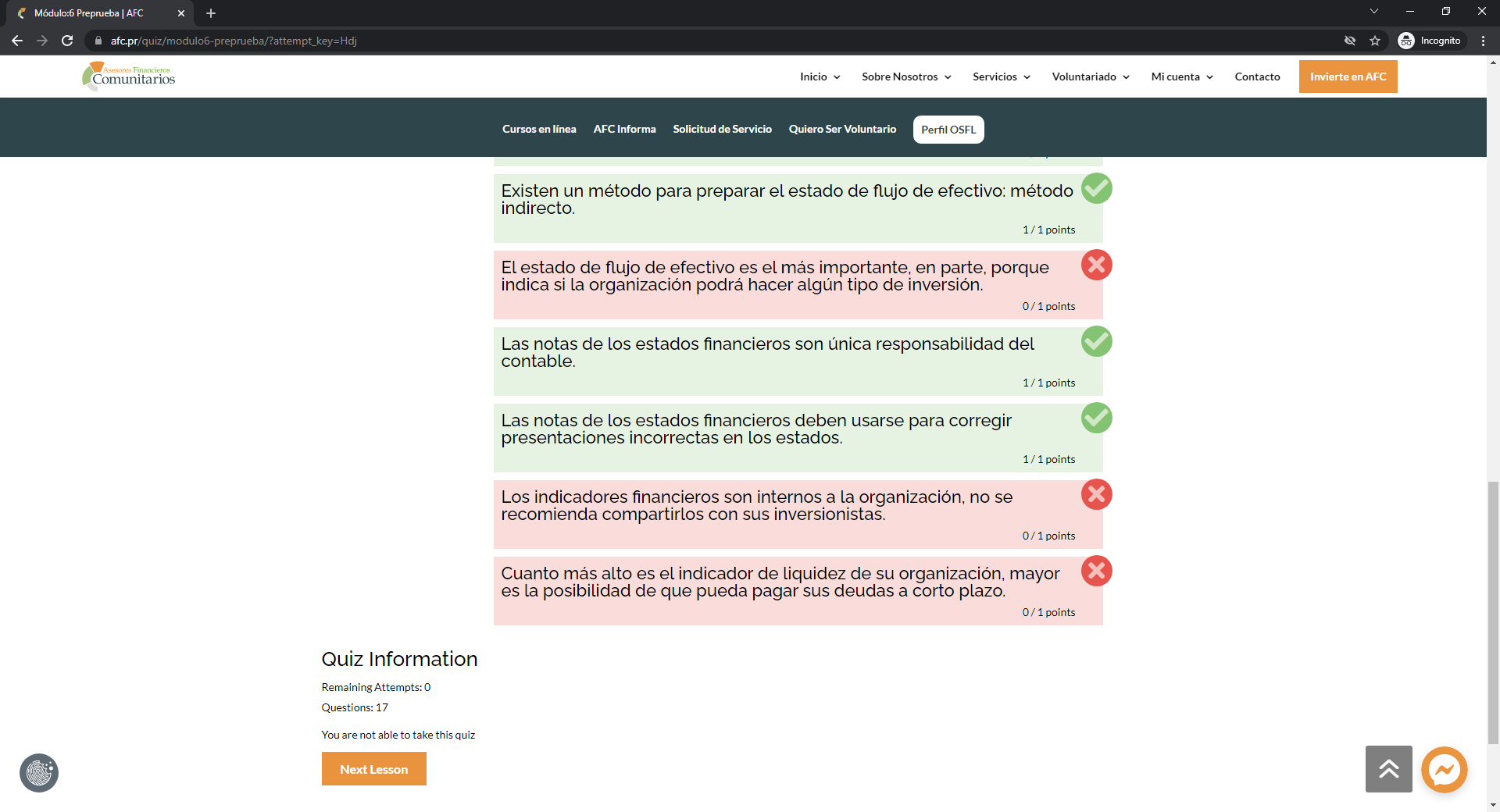Click the red X on liquidez question
1500x812 pixels.
pos(1096,571)
